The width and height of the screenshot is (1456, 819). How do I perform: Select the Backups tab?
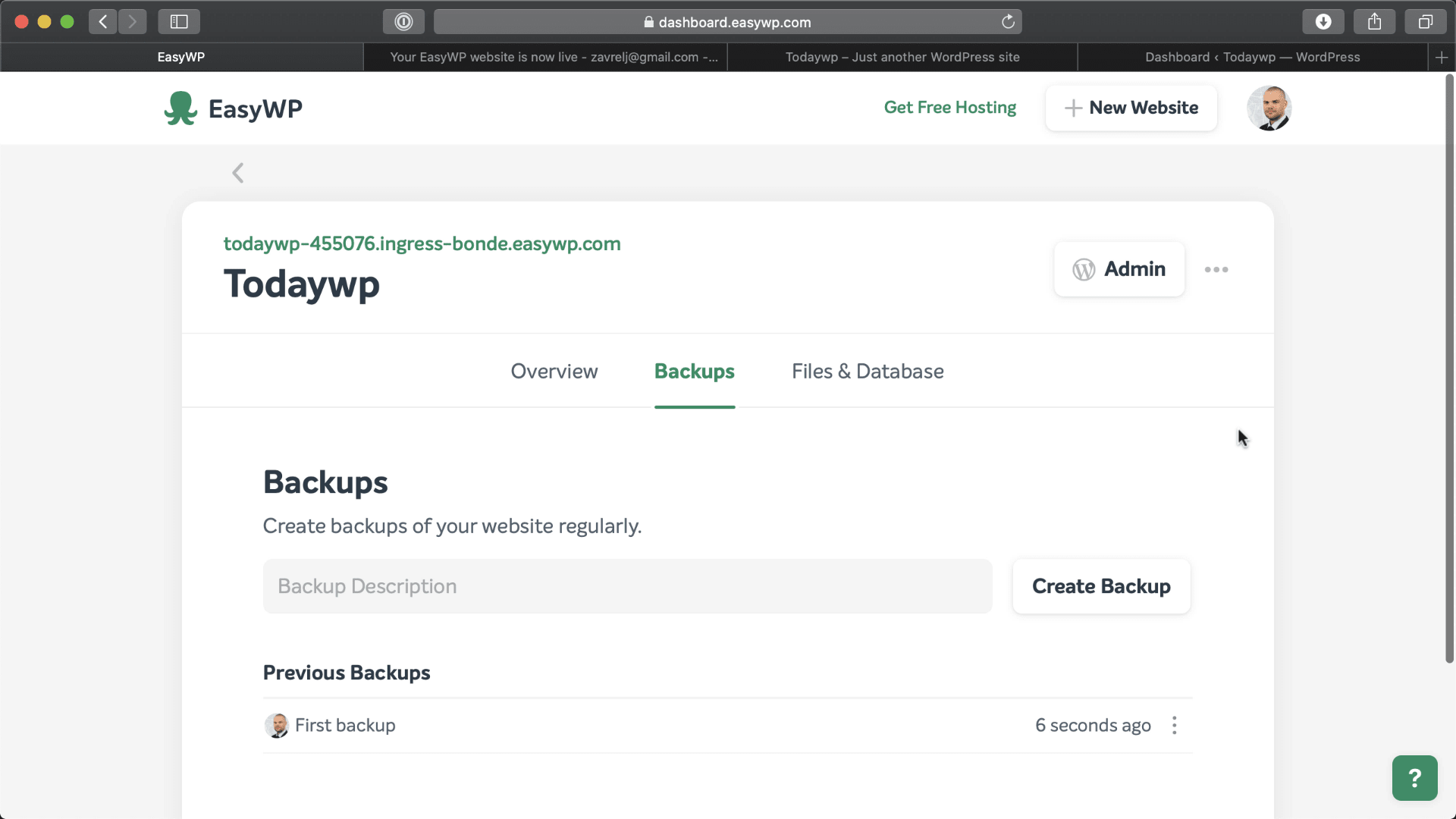coord(695,372)
